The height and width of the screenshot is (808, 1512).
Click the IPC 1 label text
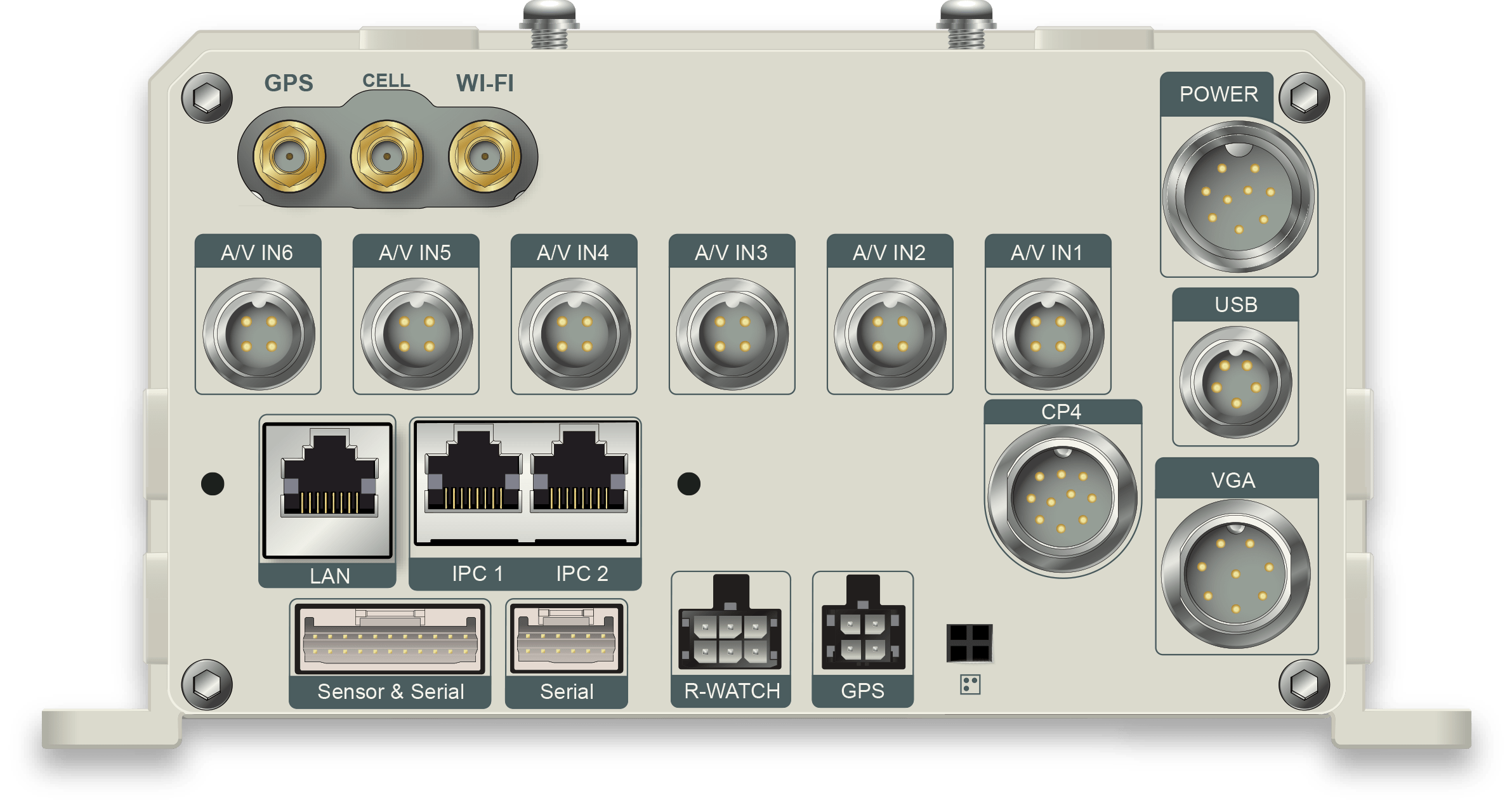point(478,574)
